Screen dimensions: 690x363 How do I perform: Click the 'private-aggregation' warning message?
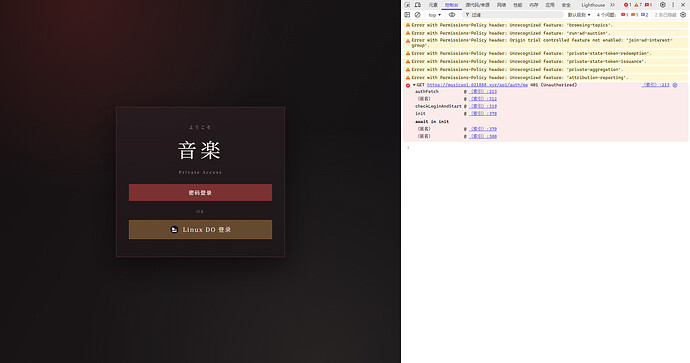point(518,69)
